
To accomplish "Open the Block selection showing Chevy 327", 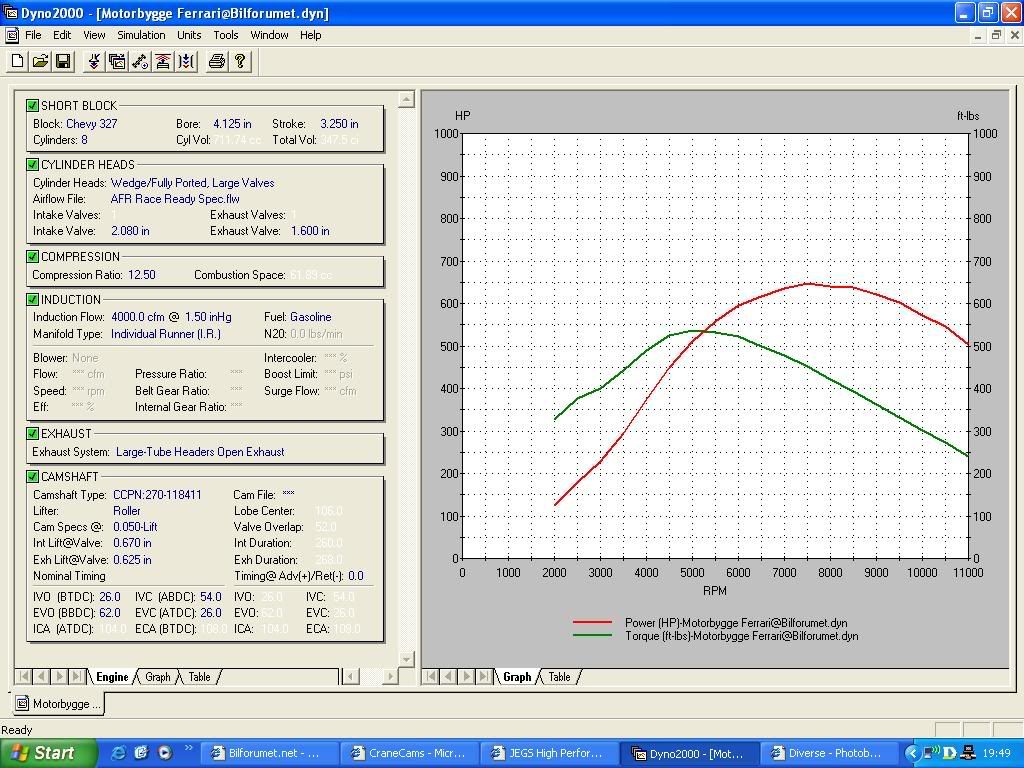I will click(x=91, y=123).
